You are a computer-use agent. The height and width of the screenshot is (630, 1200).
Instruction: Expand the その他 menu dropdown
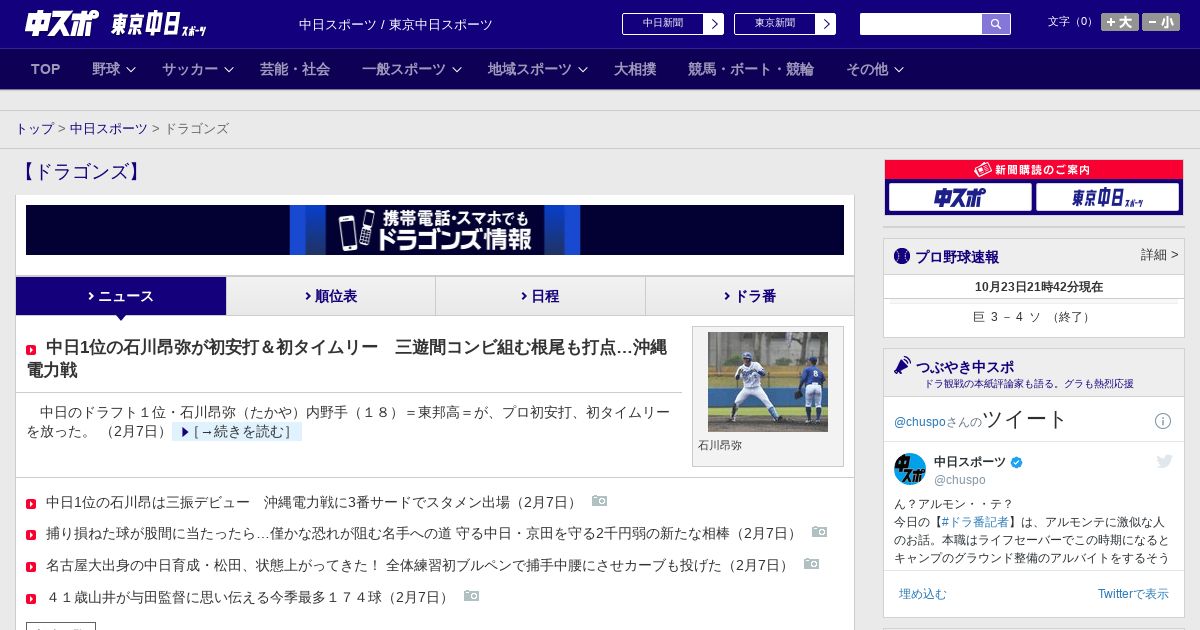coord(874,69)
